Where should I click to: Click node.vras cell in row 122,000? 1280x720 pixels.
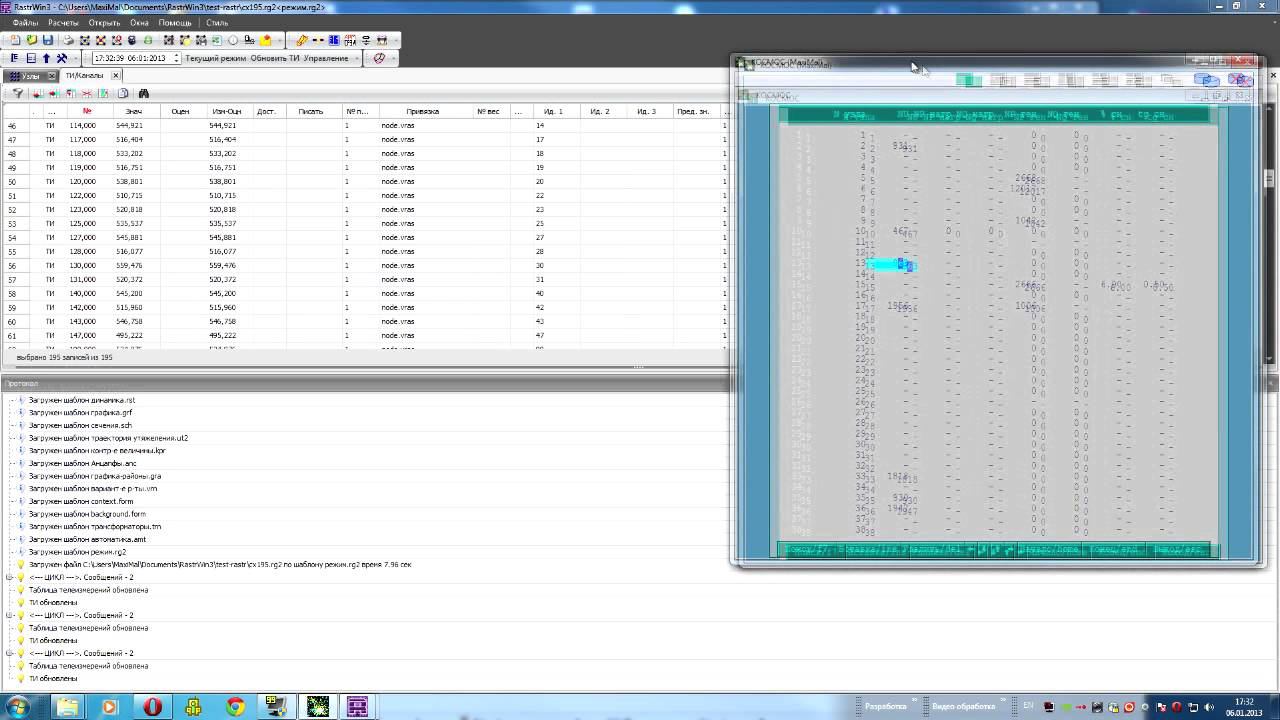tap(397, 195)
